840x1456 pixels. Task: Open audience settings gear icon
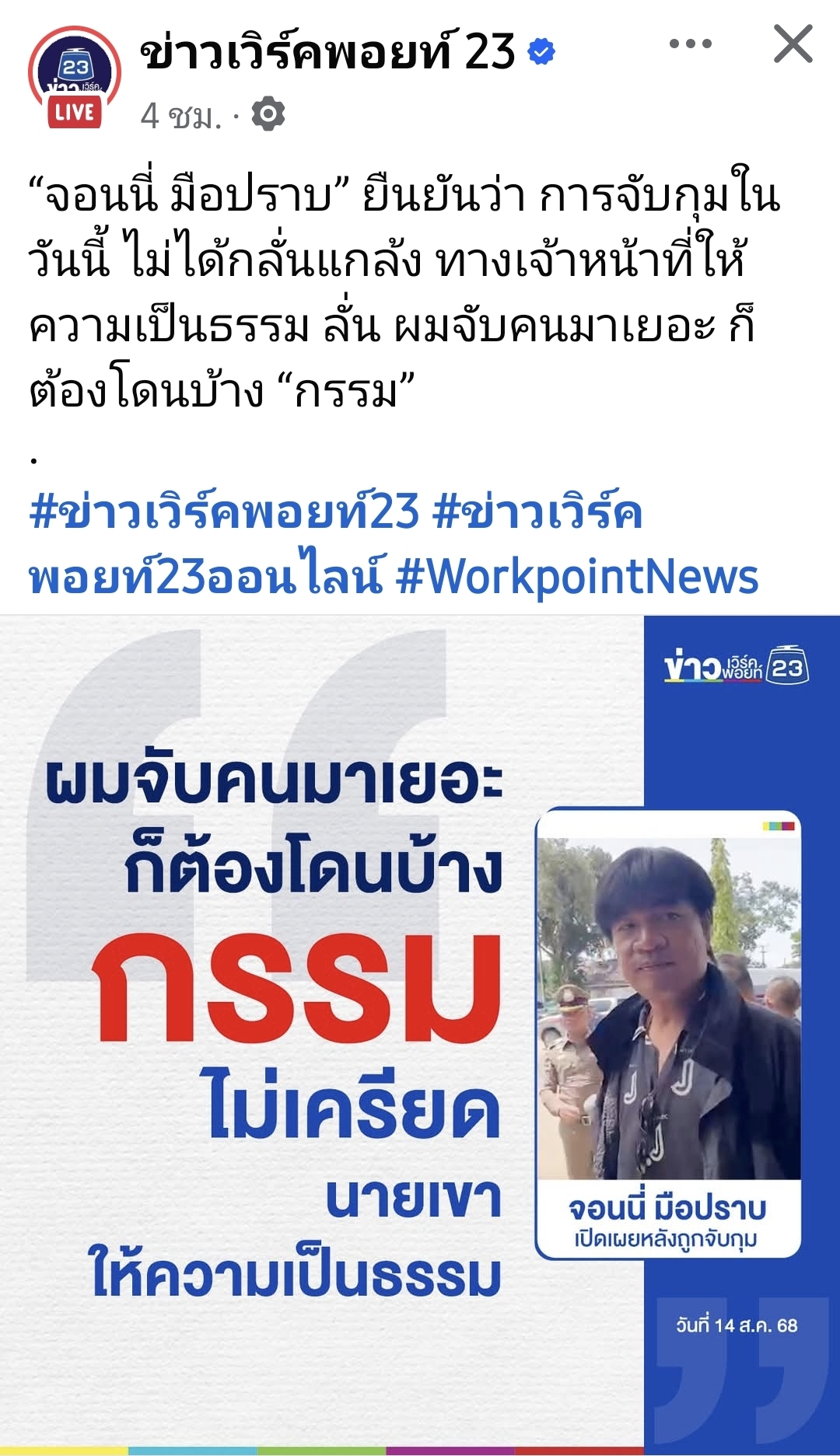268,114
